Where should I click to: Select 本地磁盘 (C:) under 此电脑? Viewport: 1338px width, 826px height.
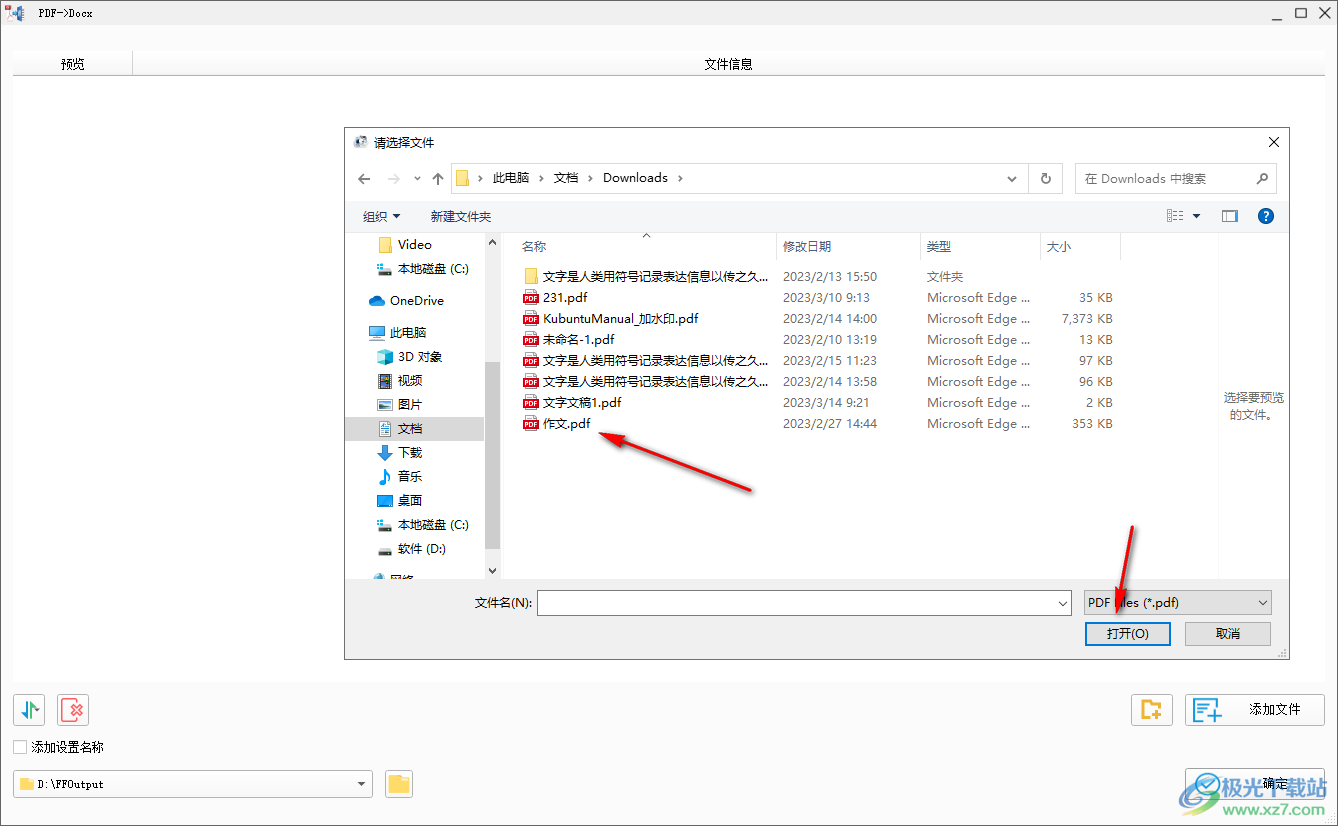[422, 524]
